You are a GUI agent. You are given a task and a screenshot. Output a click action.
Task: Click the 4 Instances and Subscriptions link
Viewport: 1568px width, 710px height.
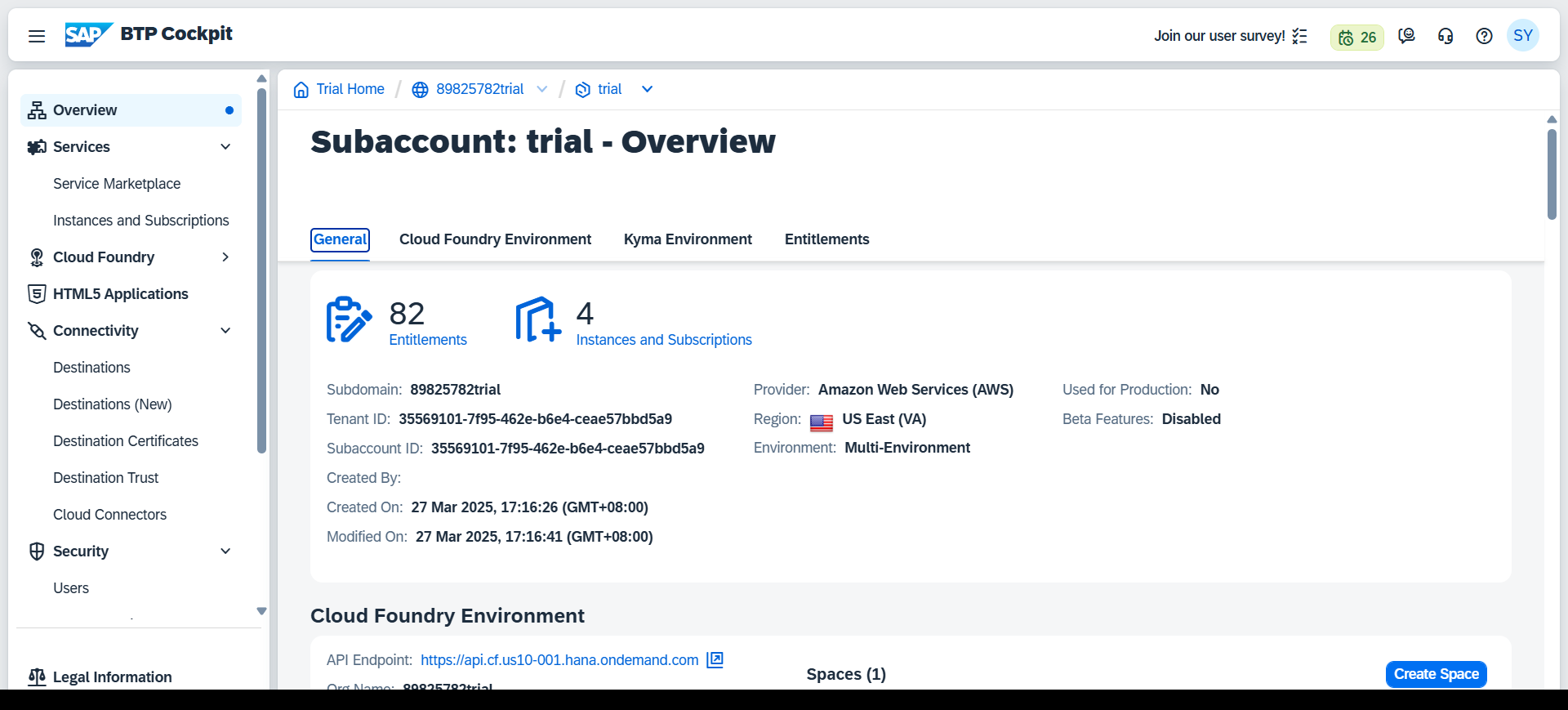click(664, 340)
